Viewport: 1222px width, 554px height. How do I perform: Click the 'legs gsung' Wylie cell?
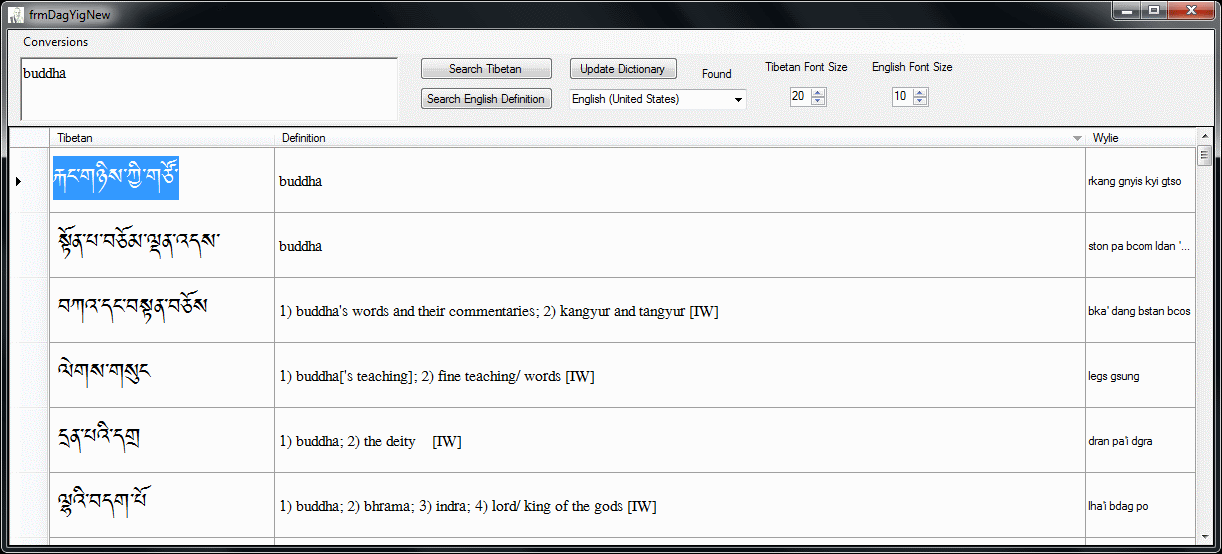[1140, 375]
